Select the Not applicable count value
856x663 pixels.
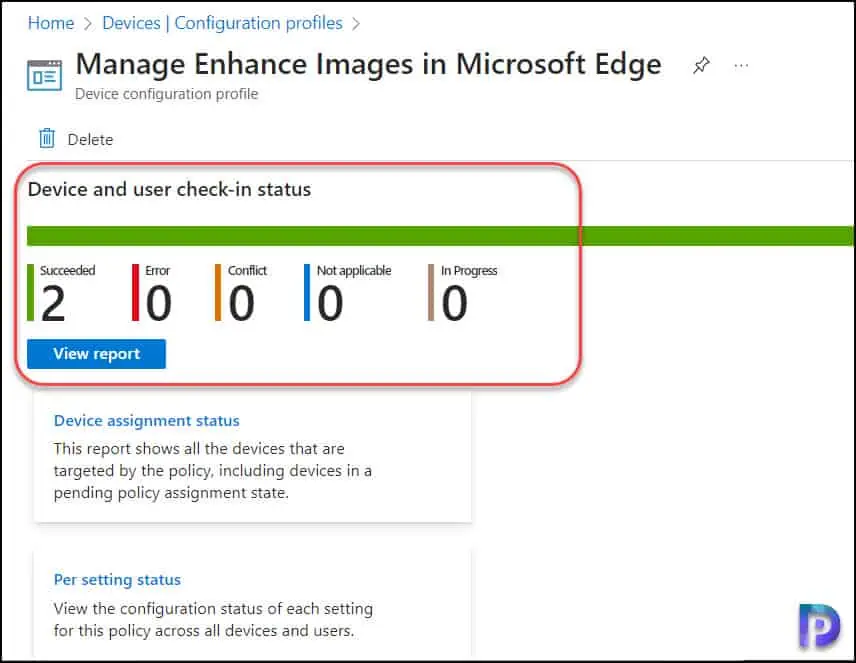coord(330,303)
